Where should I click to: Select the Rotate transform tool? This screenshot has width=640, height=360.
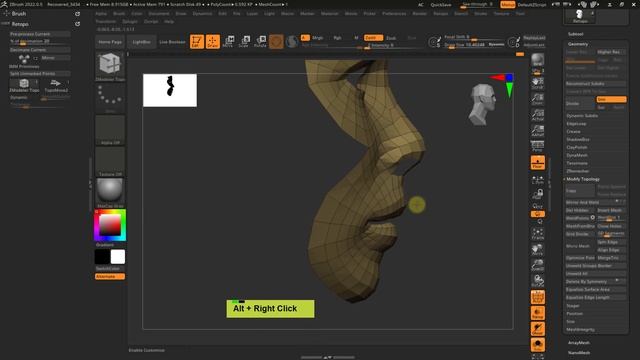(x=260, y=41)
